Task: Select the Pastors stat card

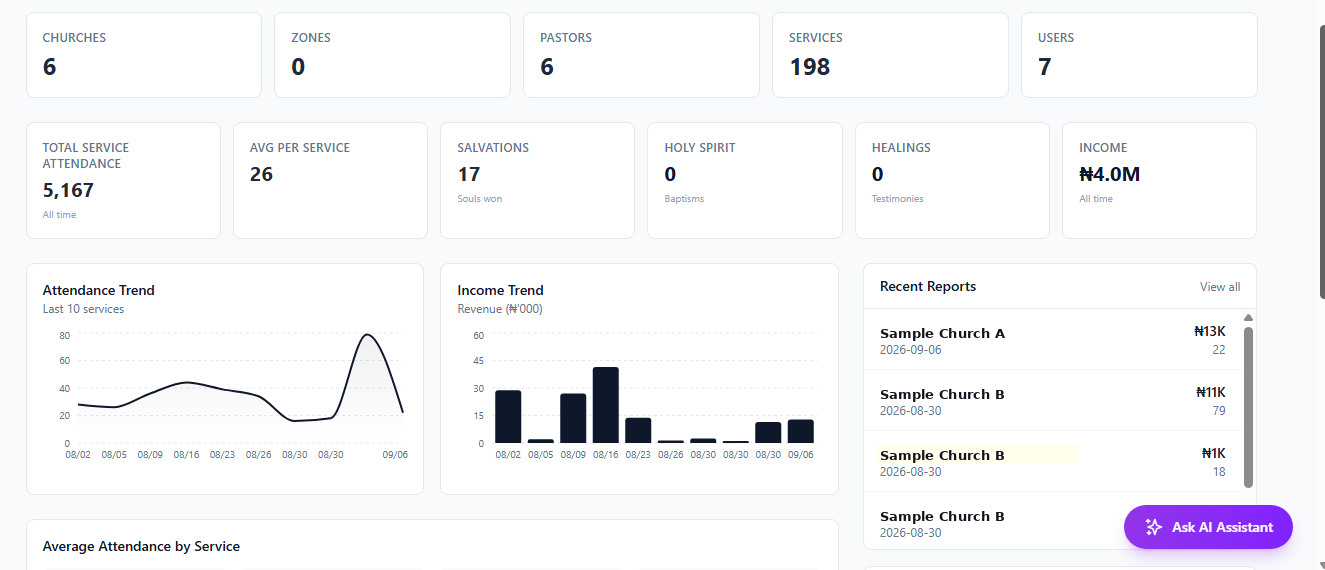Action: (x=641, y=55)
